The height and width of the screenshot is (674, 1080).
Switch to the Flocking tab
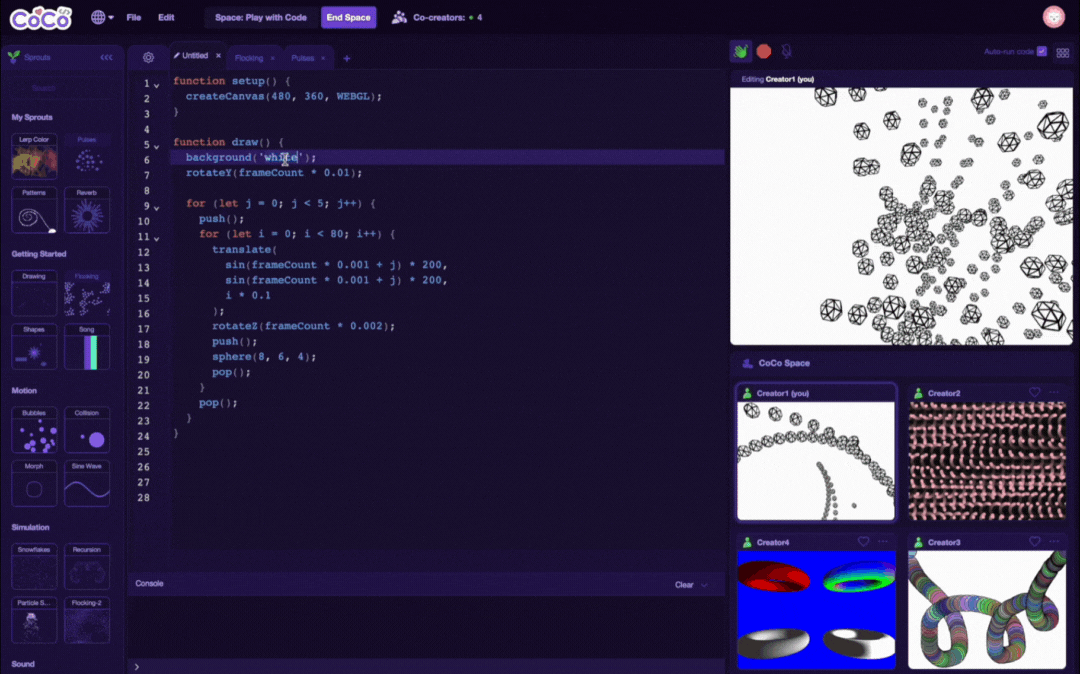[249, 59]
